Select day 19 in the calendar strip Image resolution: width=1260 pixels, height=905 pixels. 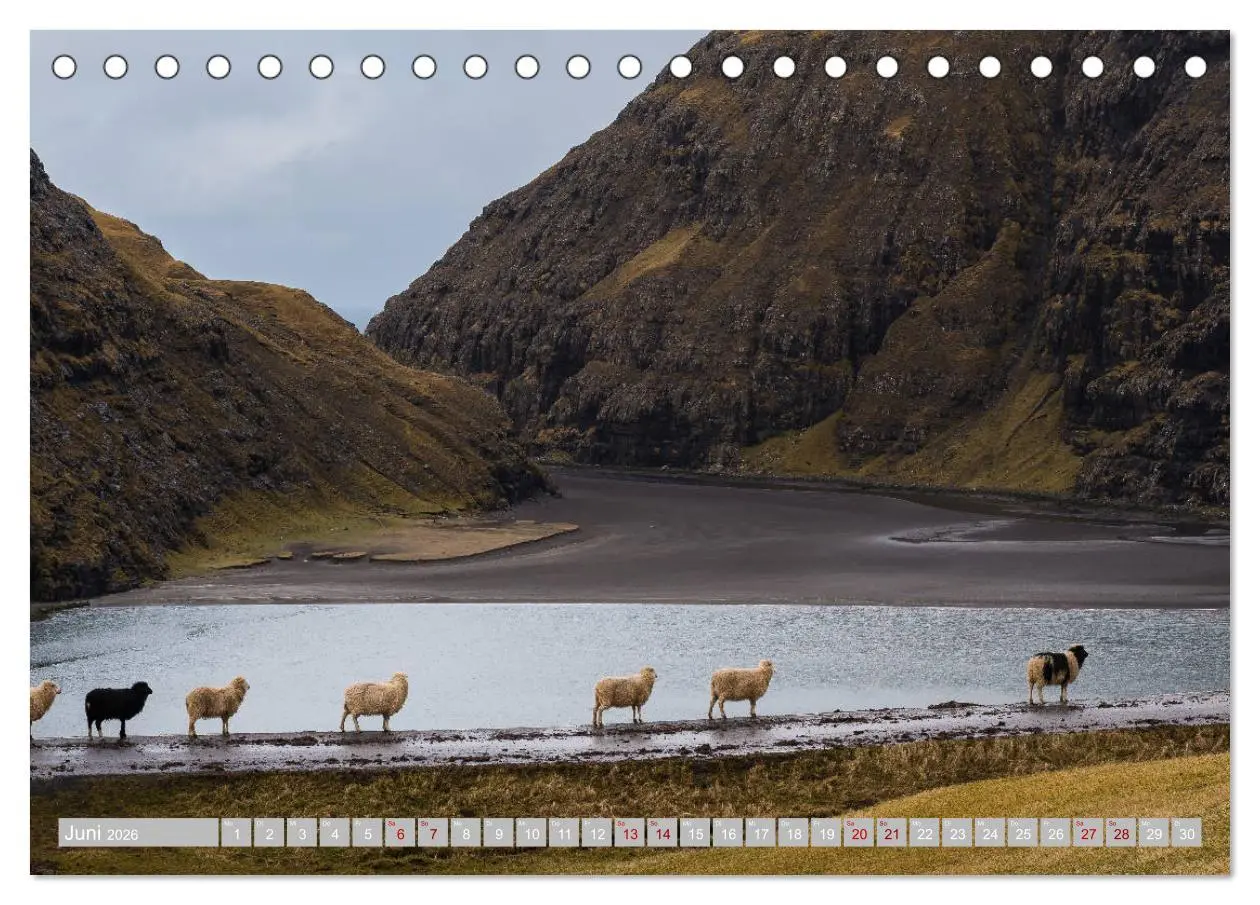tap(826, 833)
